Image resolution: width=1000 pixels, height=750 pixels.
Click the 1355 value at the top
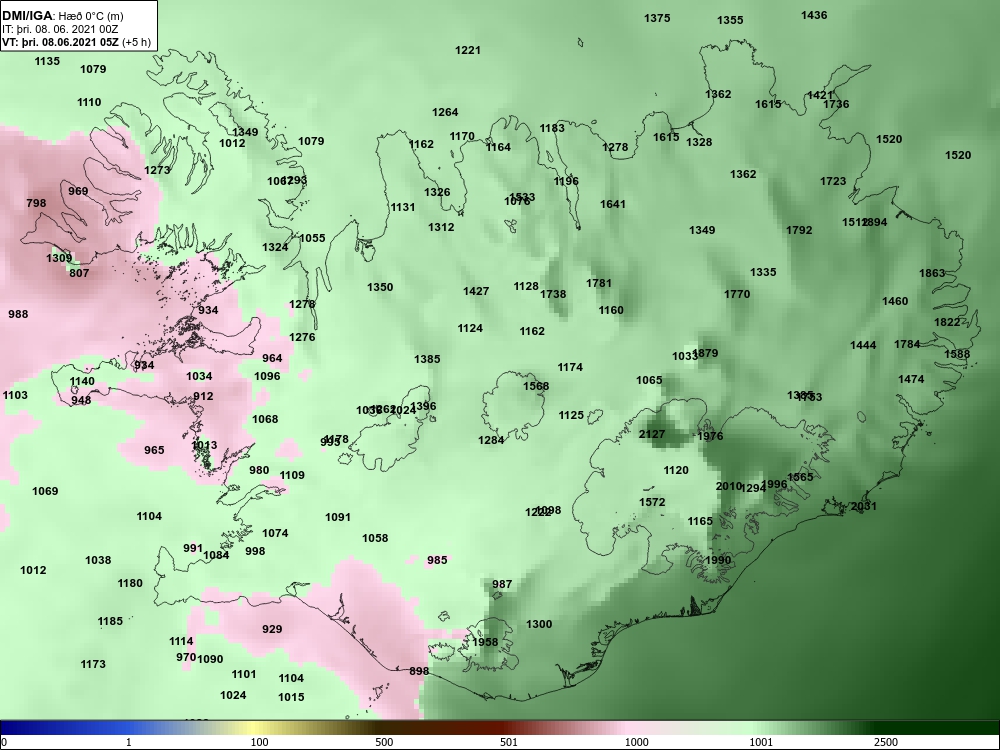[x=730, y=20]
